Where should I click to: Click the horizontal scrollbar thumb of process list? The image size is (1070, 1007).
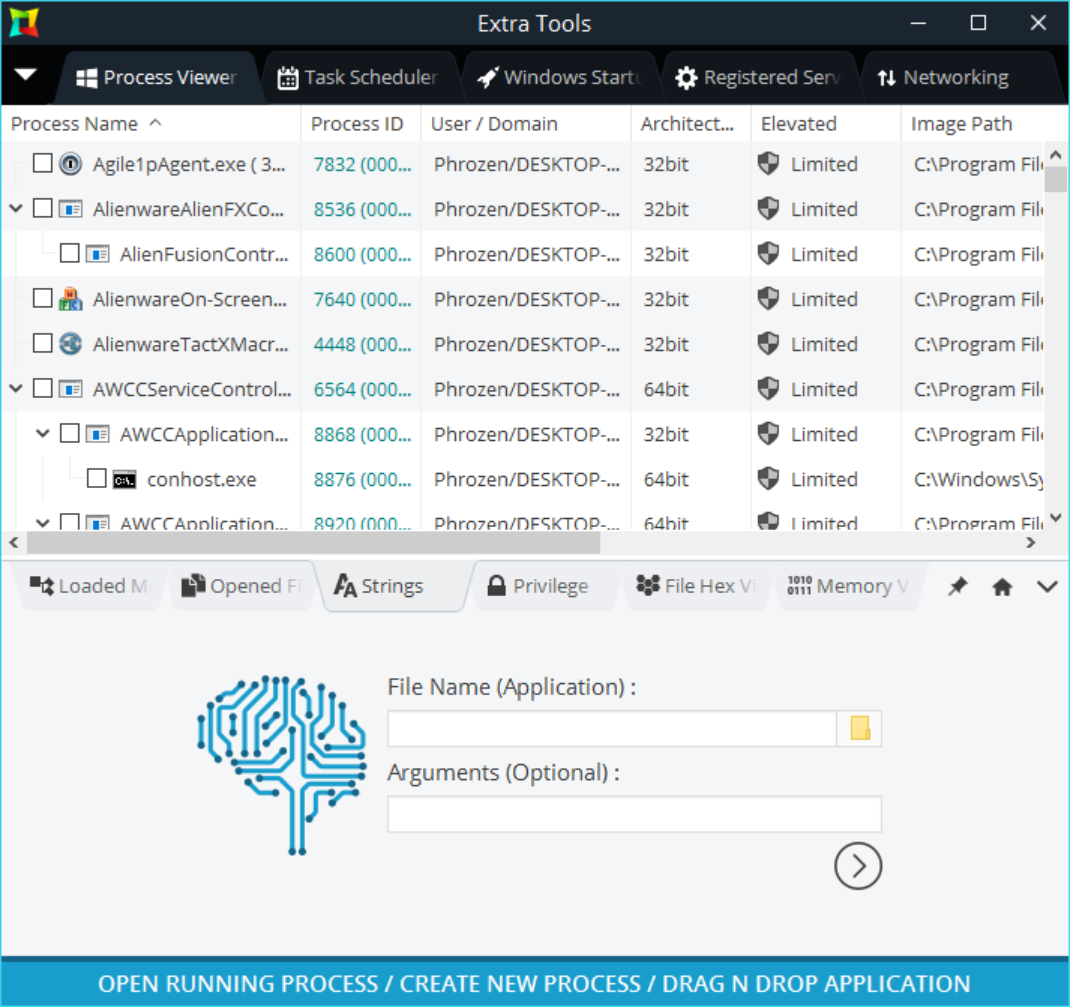(x=313, y=543)
